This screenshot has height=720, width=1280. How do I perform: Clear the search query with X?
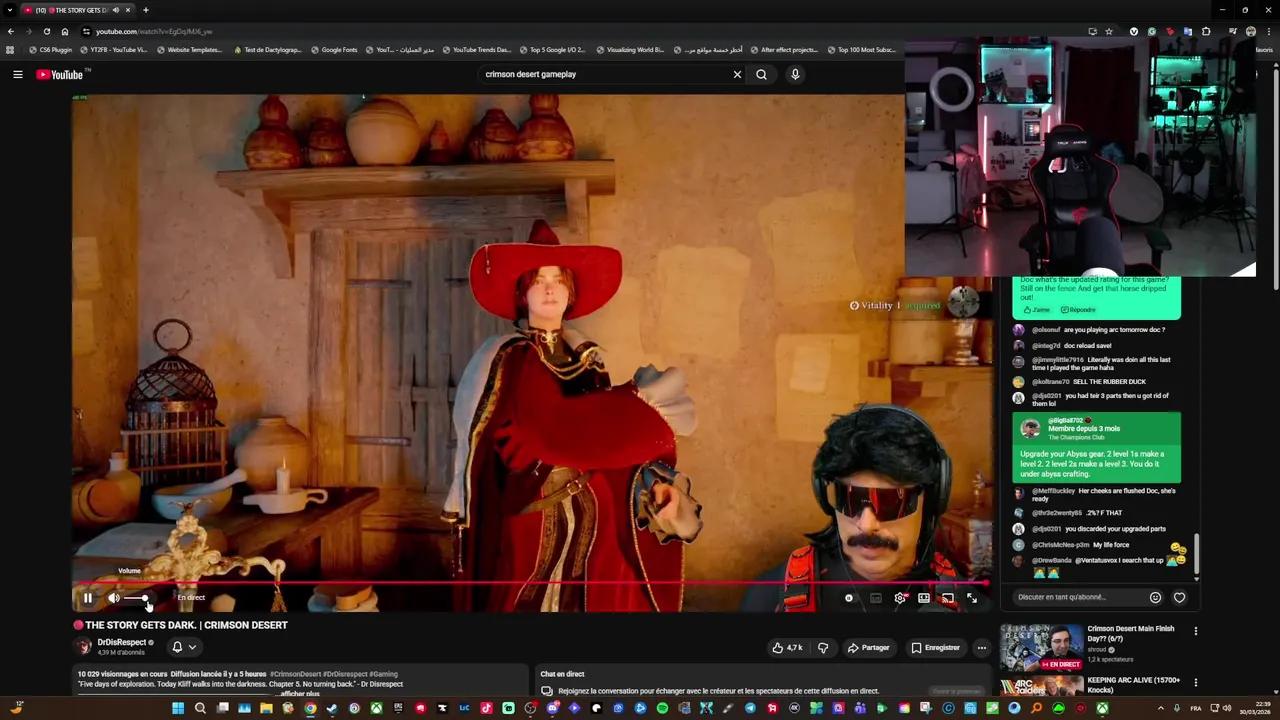point(737,74)
